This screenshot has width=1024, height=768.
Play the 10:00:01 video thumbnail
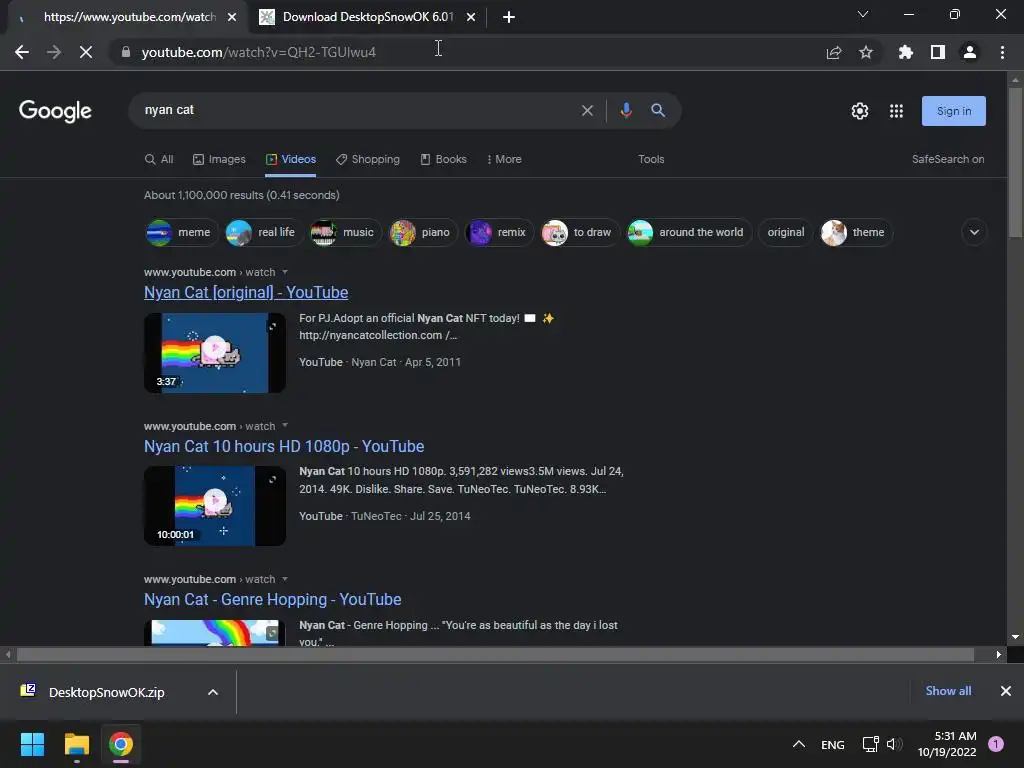215,506
